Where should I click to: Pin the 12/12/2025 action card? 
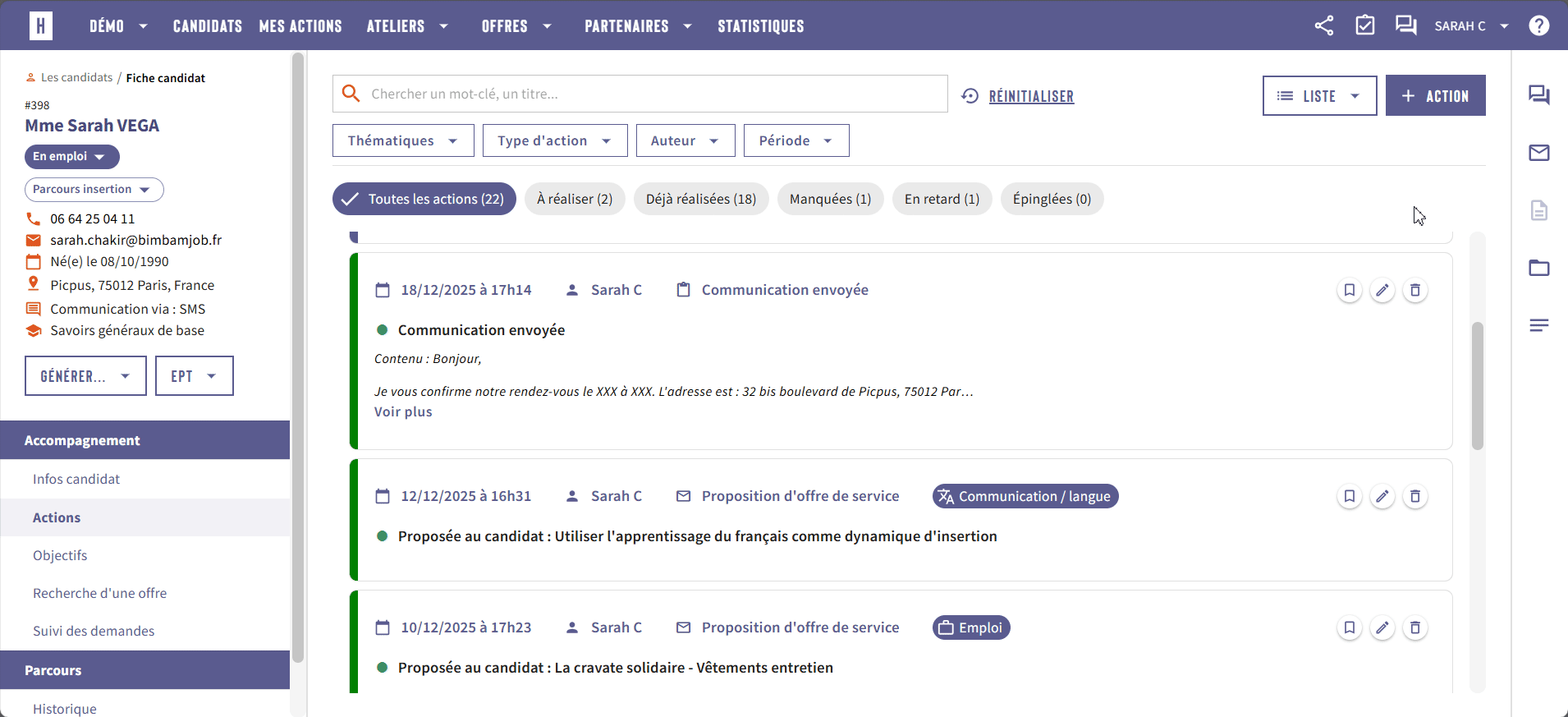(x=1350, y=496)
